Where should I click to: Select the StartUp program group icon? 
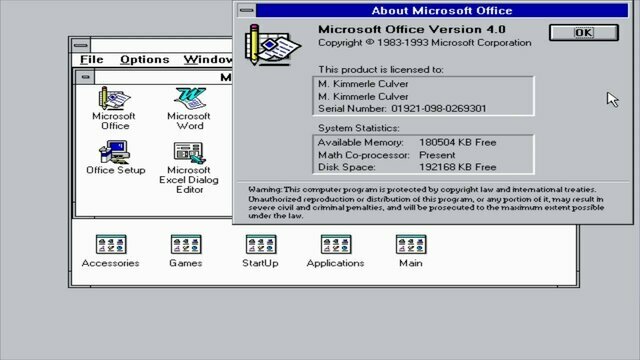[260, 251]
